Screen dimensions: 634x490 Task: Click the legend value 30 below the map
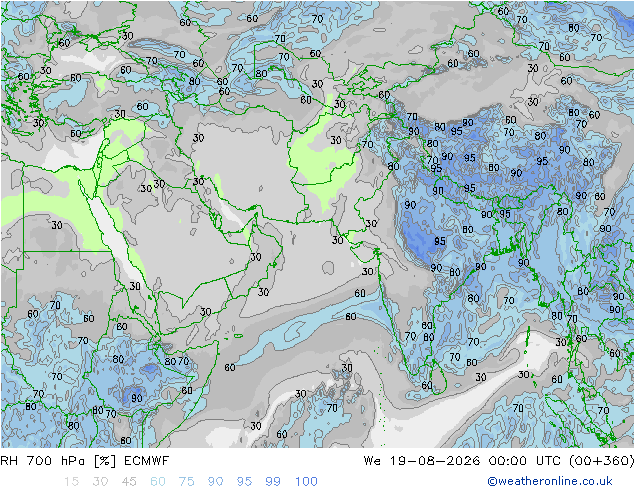[x=100, y=482]
